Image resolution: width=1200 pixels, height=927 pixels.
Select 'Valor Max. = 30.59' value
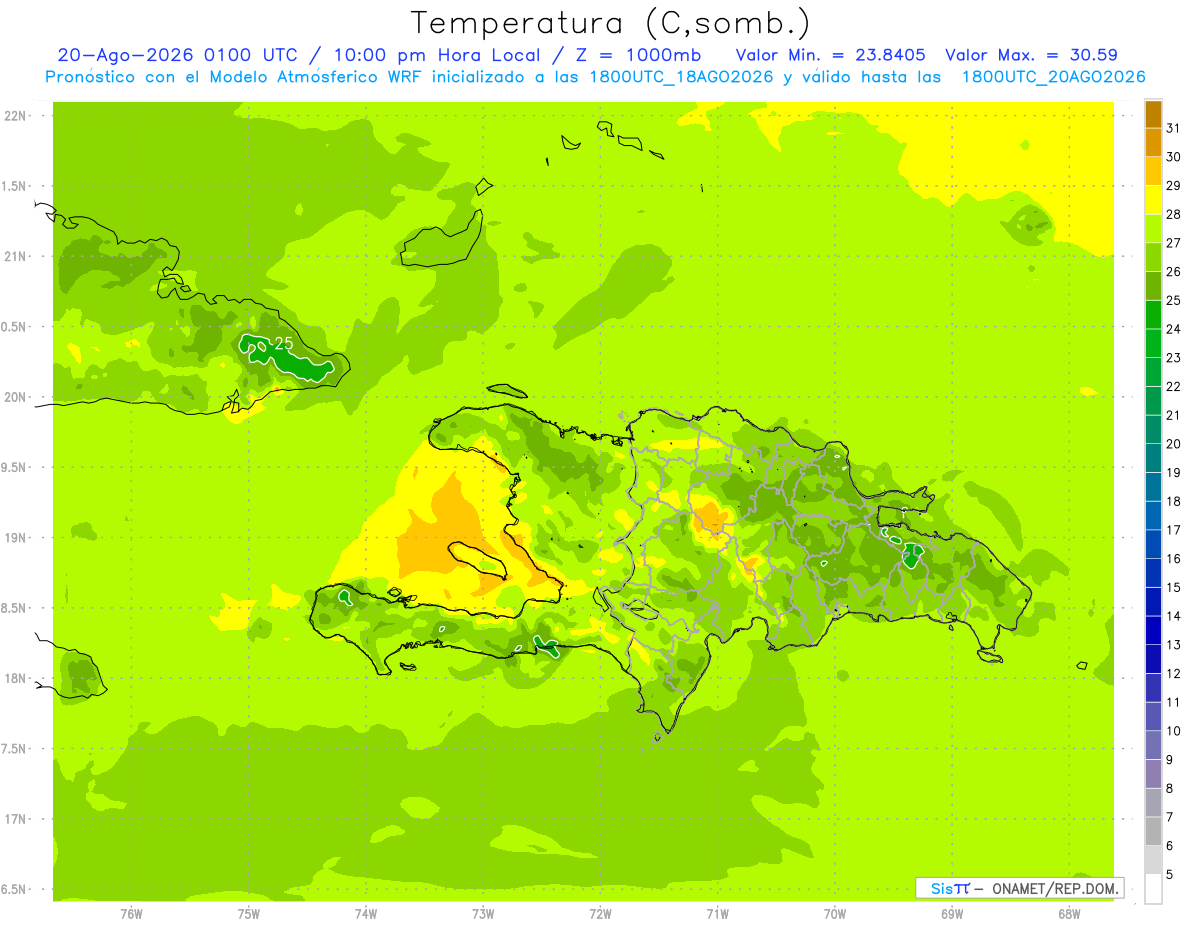tap(1032, 55)
